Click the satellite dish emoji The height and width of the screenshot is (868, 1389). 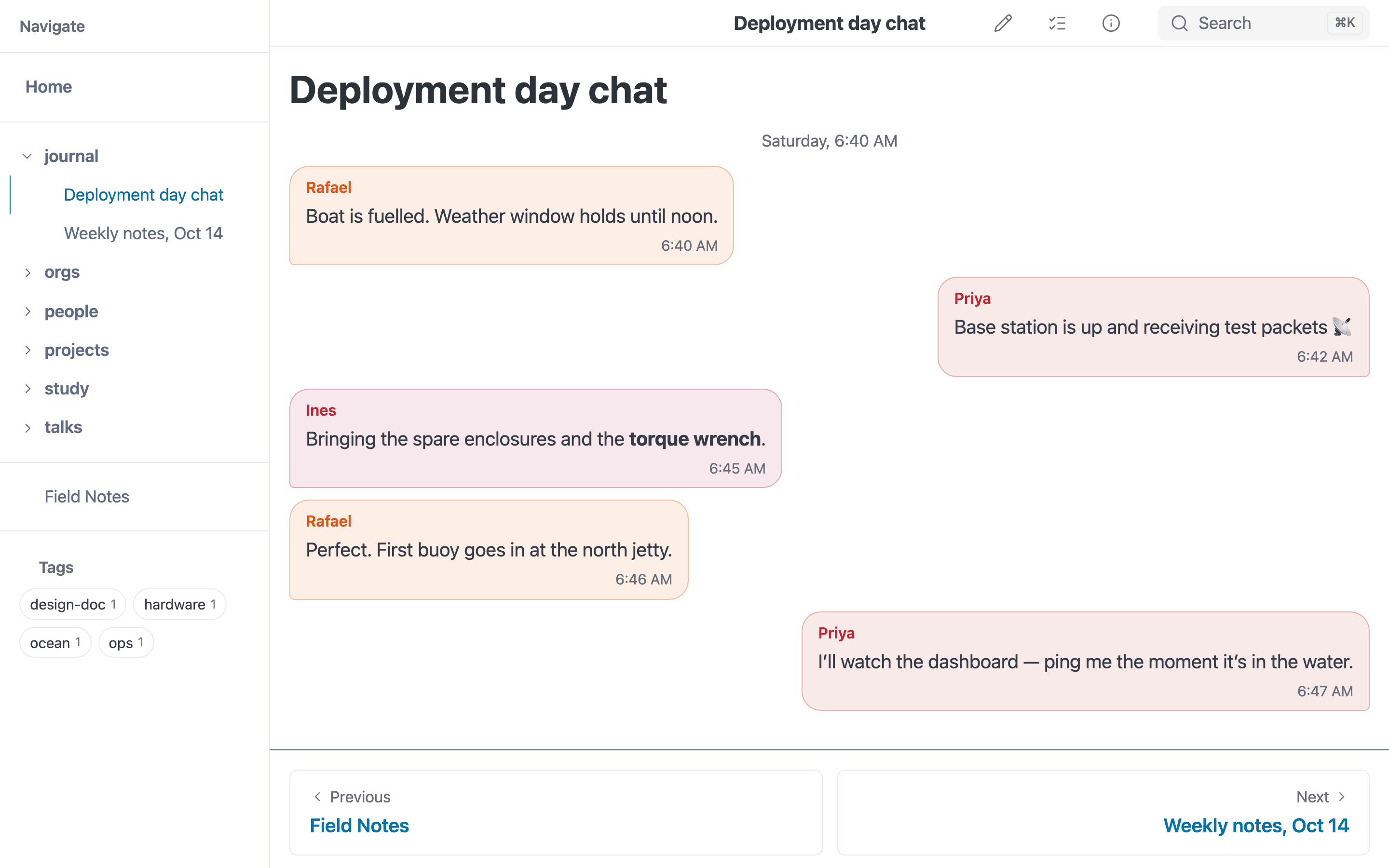pyautogui.click(x=1341, y=326)
